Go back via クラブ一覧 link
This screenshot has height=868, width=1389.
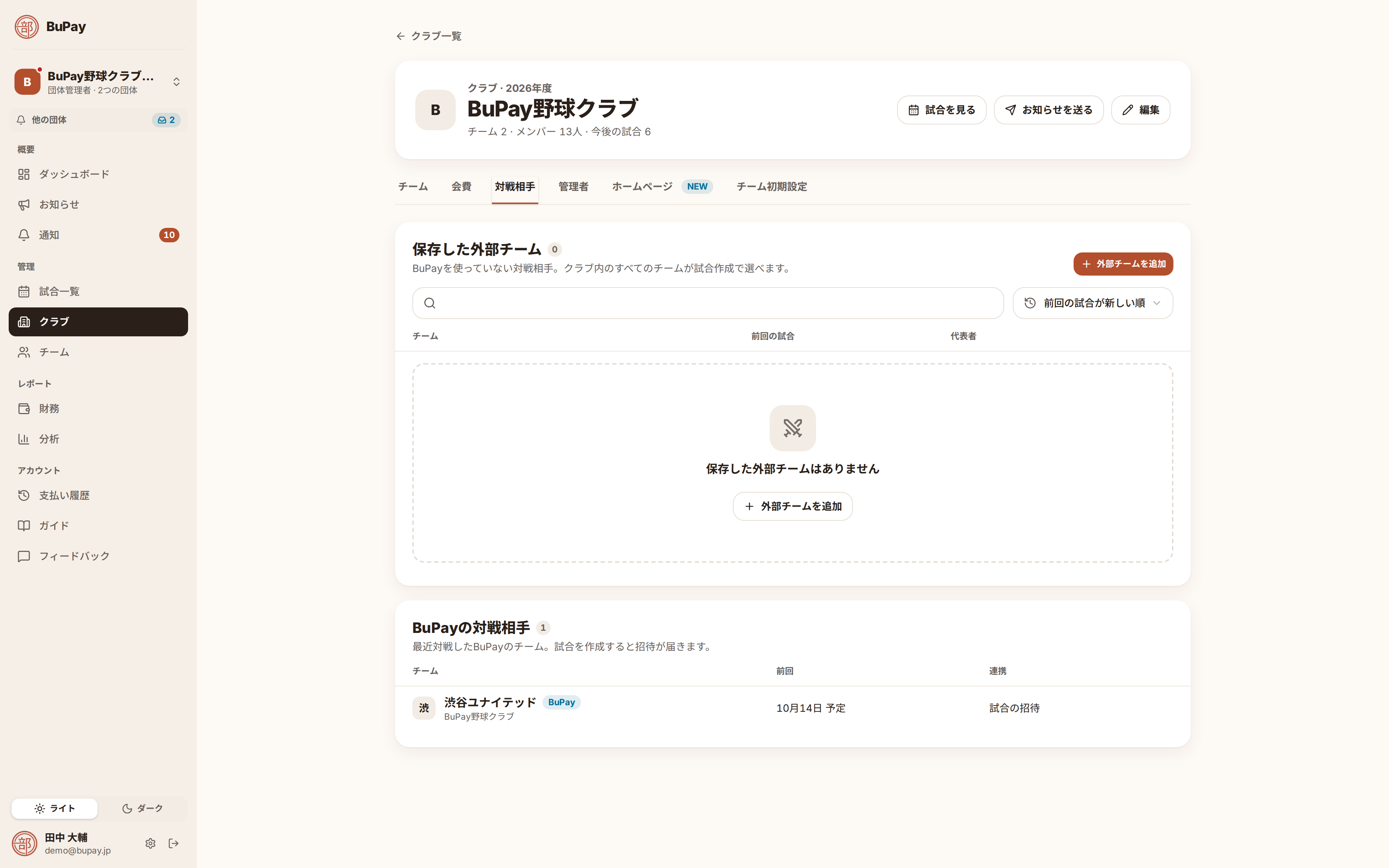[x=429, y=36]
